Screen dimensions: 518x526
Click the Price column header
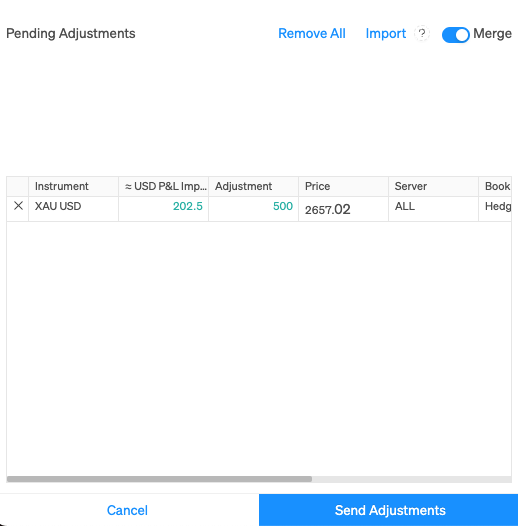tap(343, 186)
